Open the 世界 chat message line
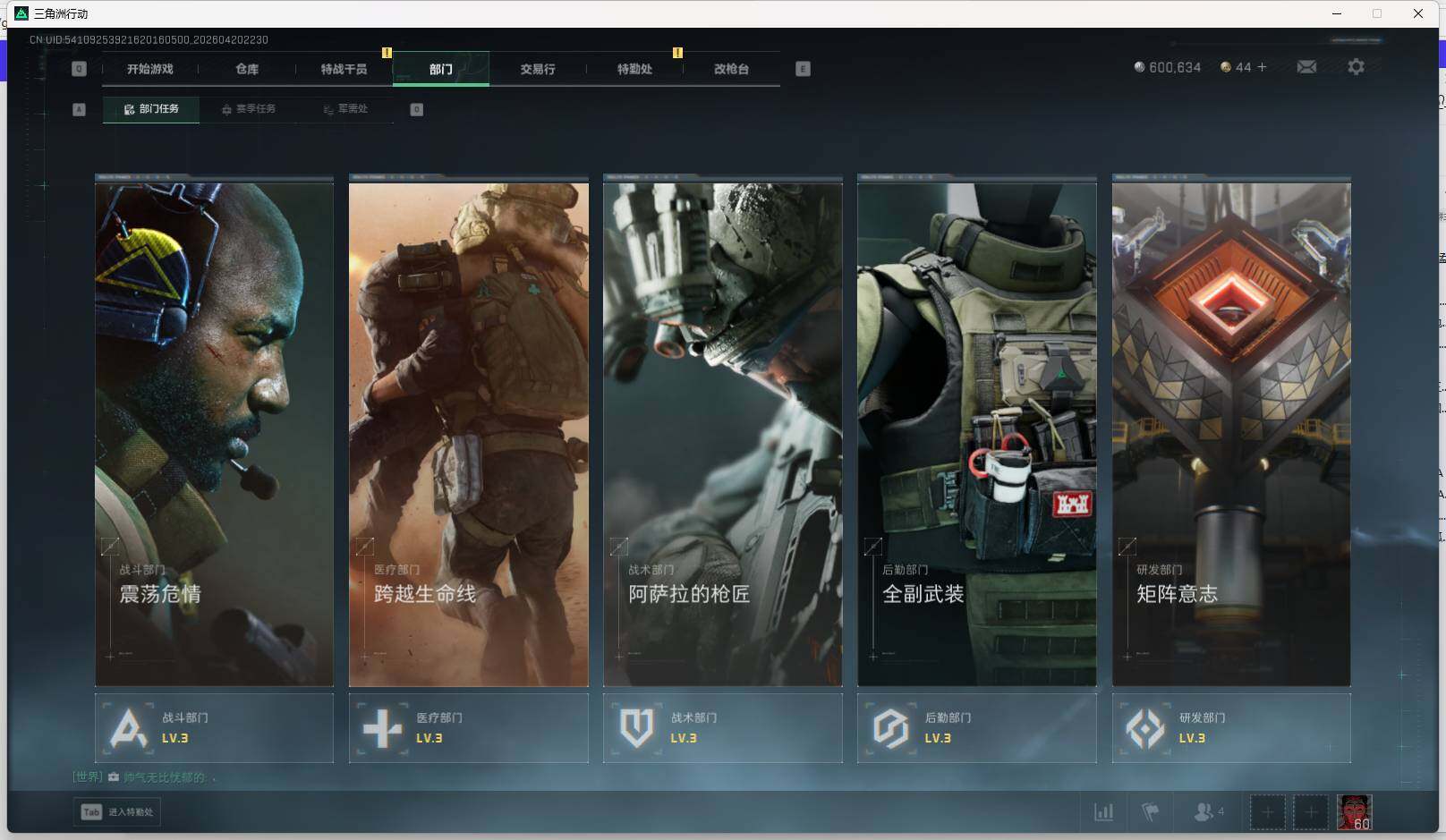The width and height of the screenshot is (1446, 840). click(x=145, y=777)
